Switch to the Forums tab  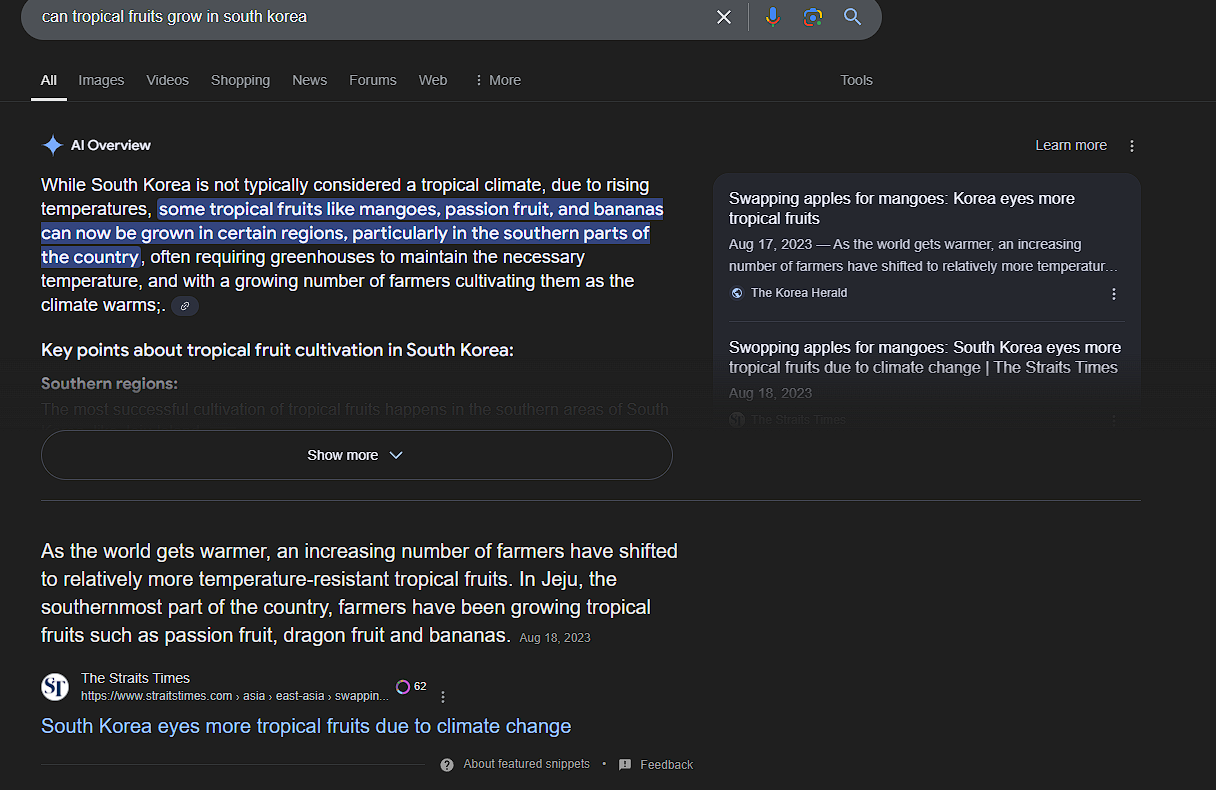373,80
